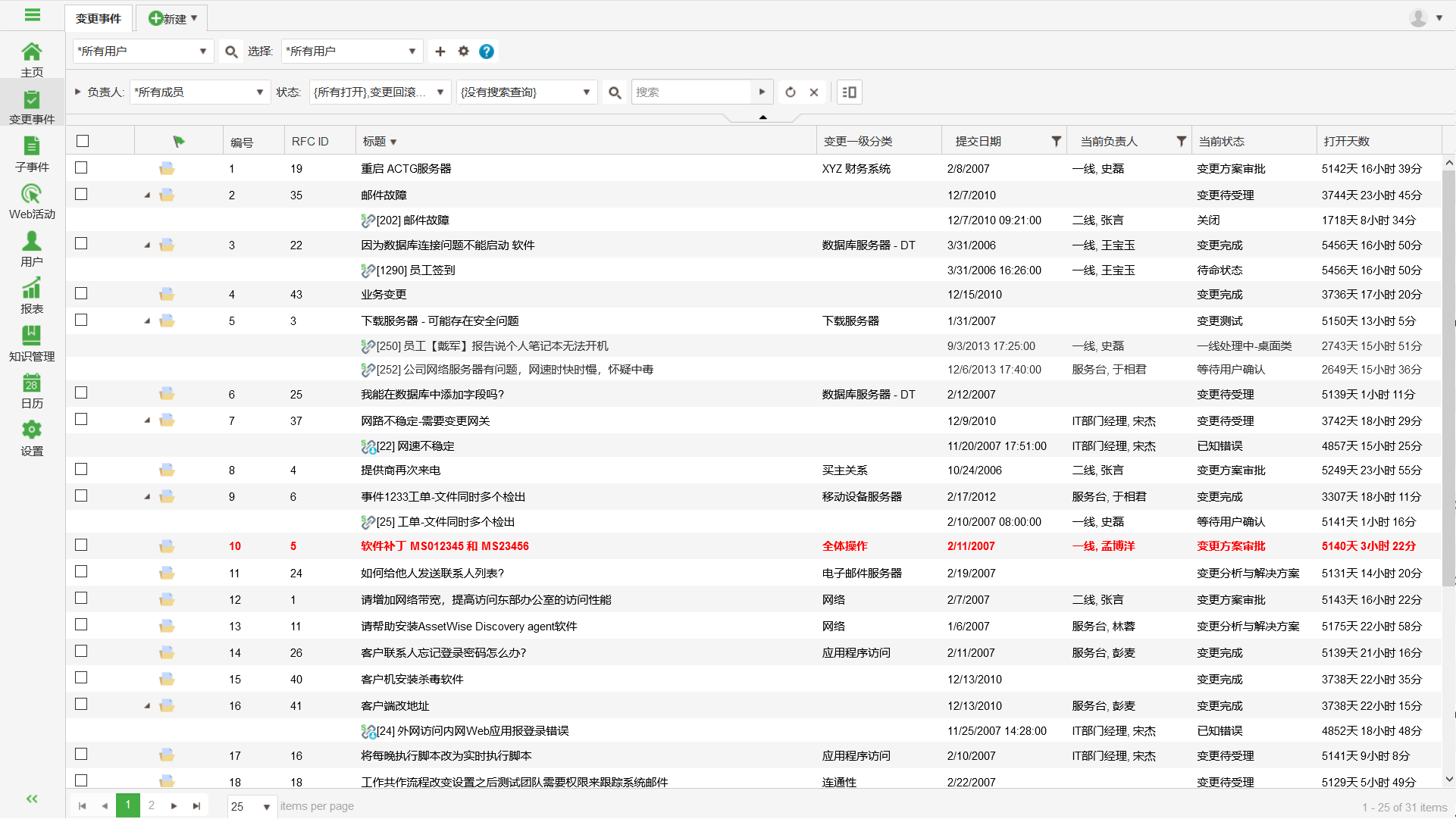
Task: Sort by 当前状态 column header
Action: 1221,142
